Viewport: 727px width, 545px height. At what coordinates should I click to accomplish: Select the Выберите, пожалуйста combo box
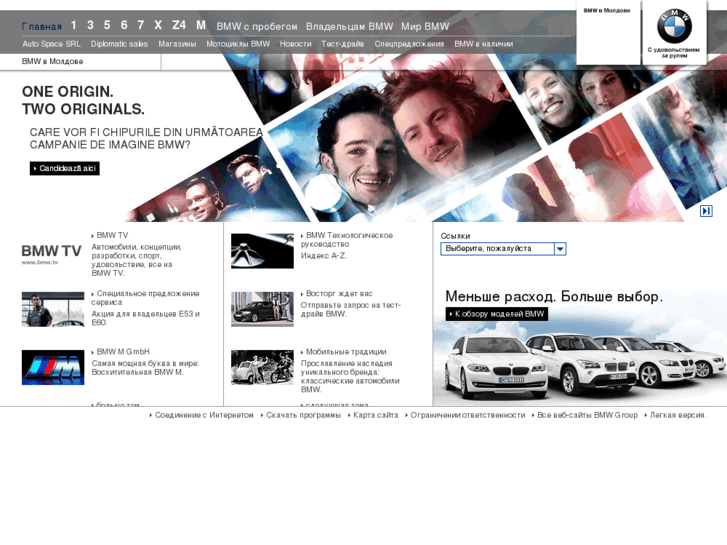coord(503,249)
